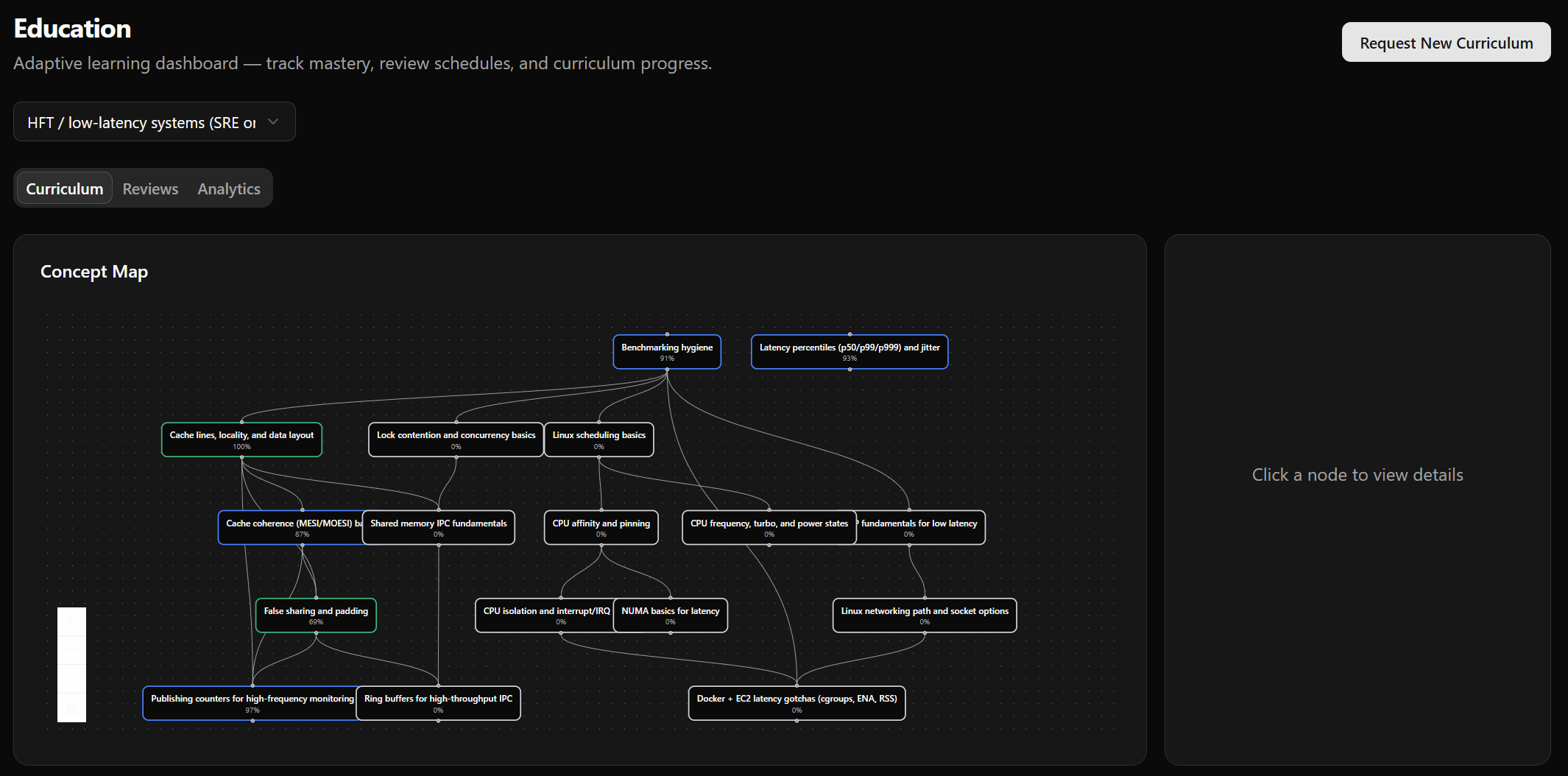Click the Cache lines, locality, and data layout node
Viewport: 1568px width, 776px height.
click(241, 440)
